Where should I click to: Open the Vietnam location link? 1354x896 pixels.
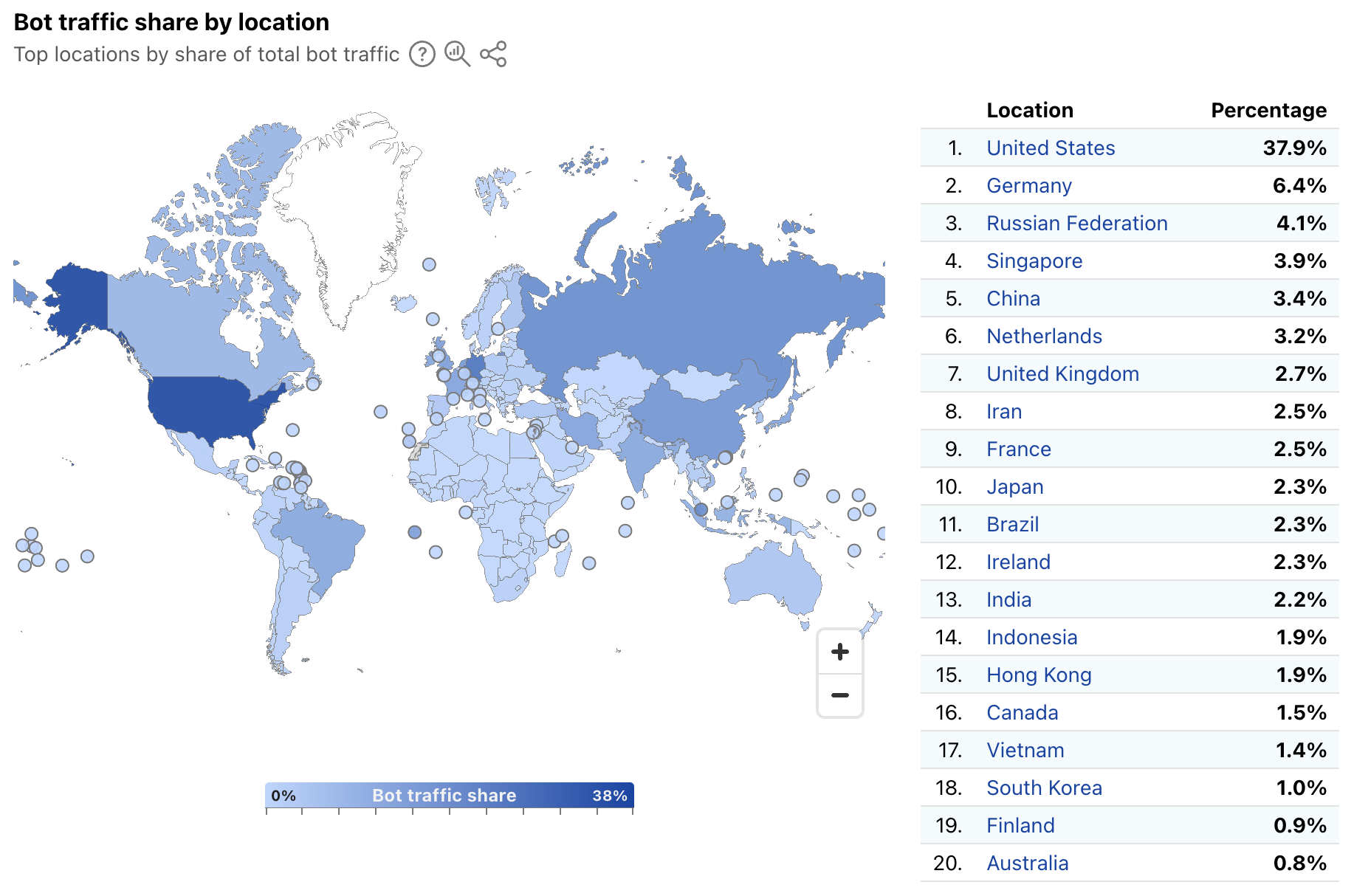point(1025,751)
